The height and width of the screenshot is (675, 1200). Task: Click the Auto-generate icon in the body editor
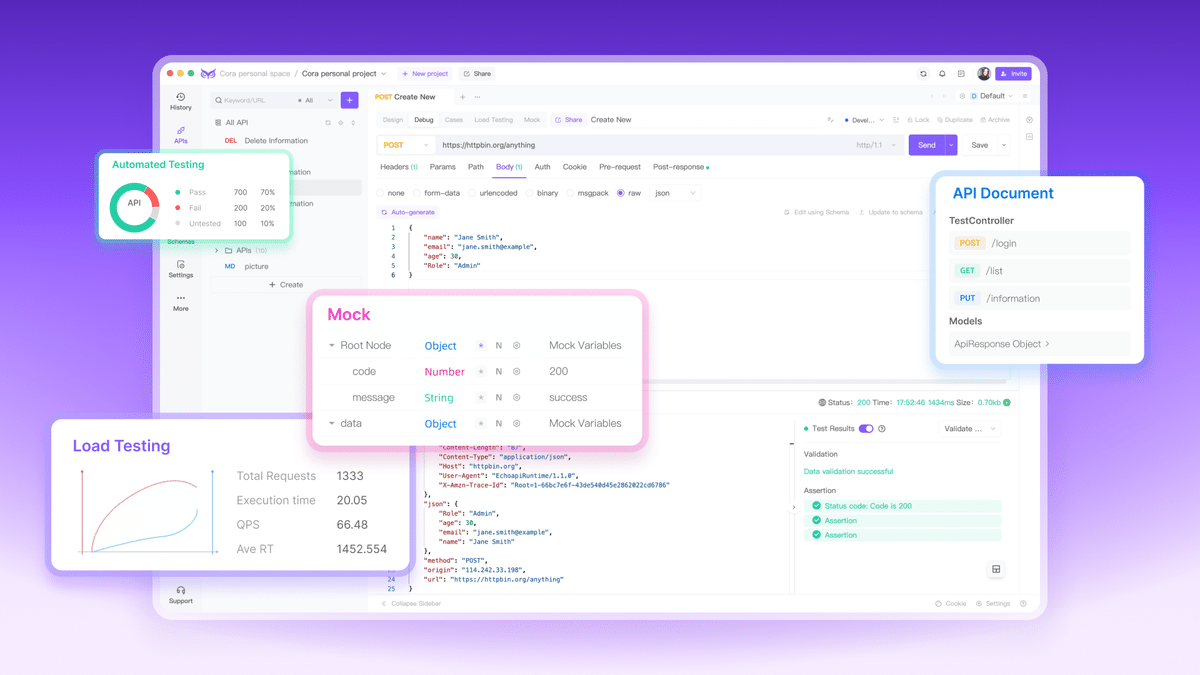pos(386,213)
